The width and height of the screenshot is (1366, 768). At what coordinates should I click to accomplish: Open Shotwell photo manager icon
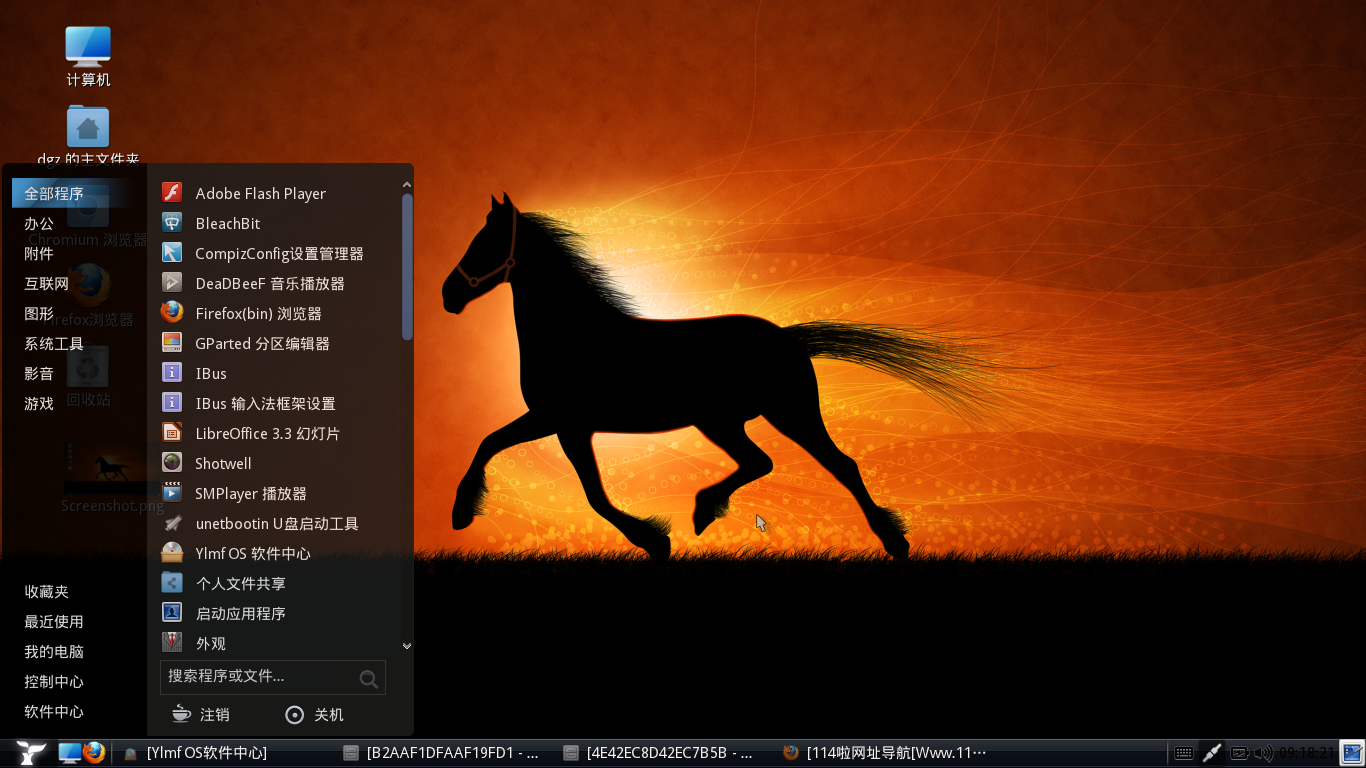tap(172, 463)
